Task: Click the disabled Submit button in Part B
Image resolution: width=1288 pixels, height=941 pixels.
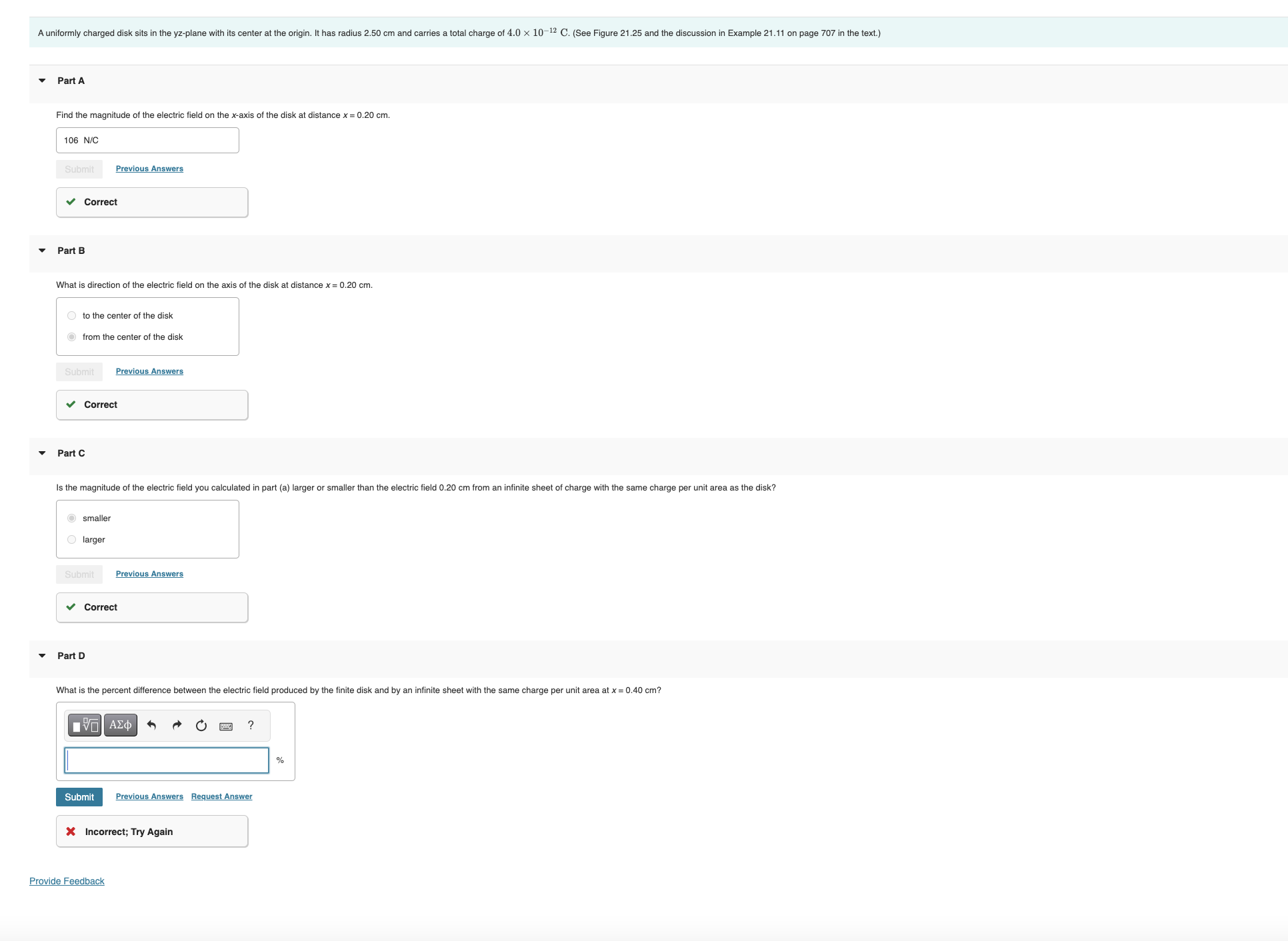Action: (79, 372)
